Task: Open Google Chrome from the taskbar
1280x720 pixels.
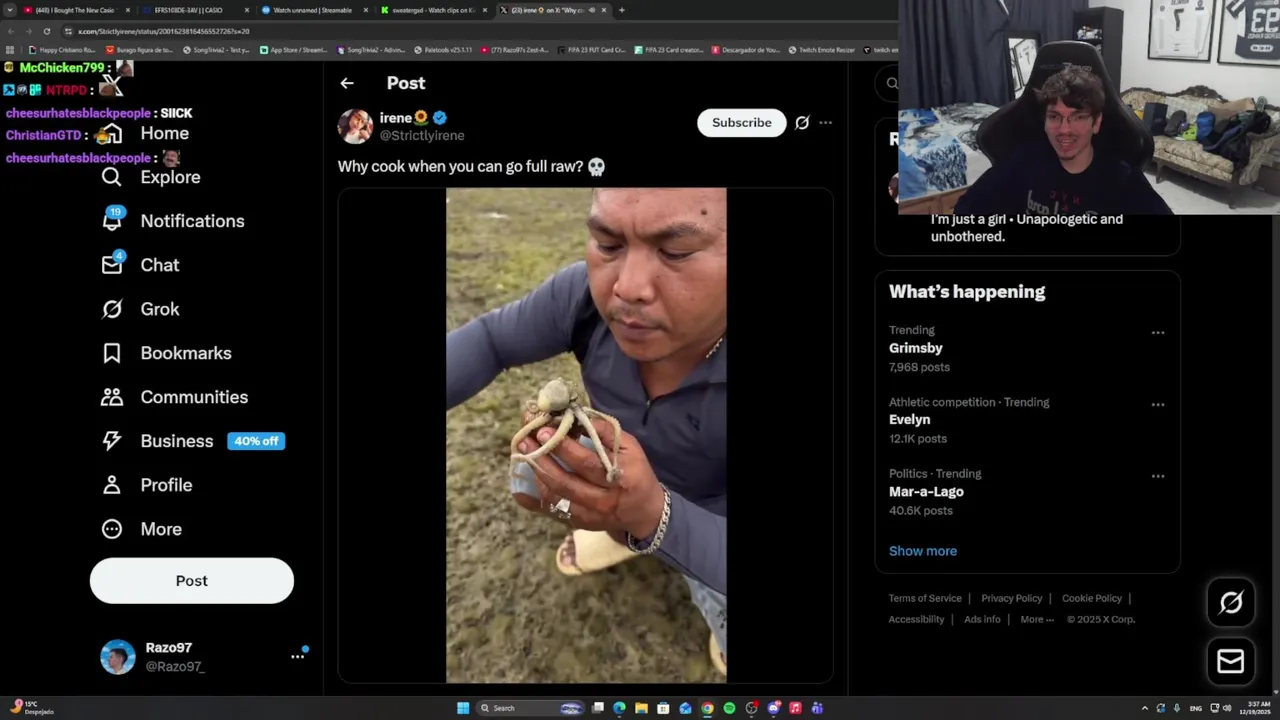Action: point(707,708)
